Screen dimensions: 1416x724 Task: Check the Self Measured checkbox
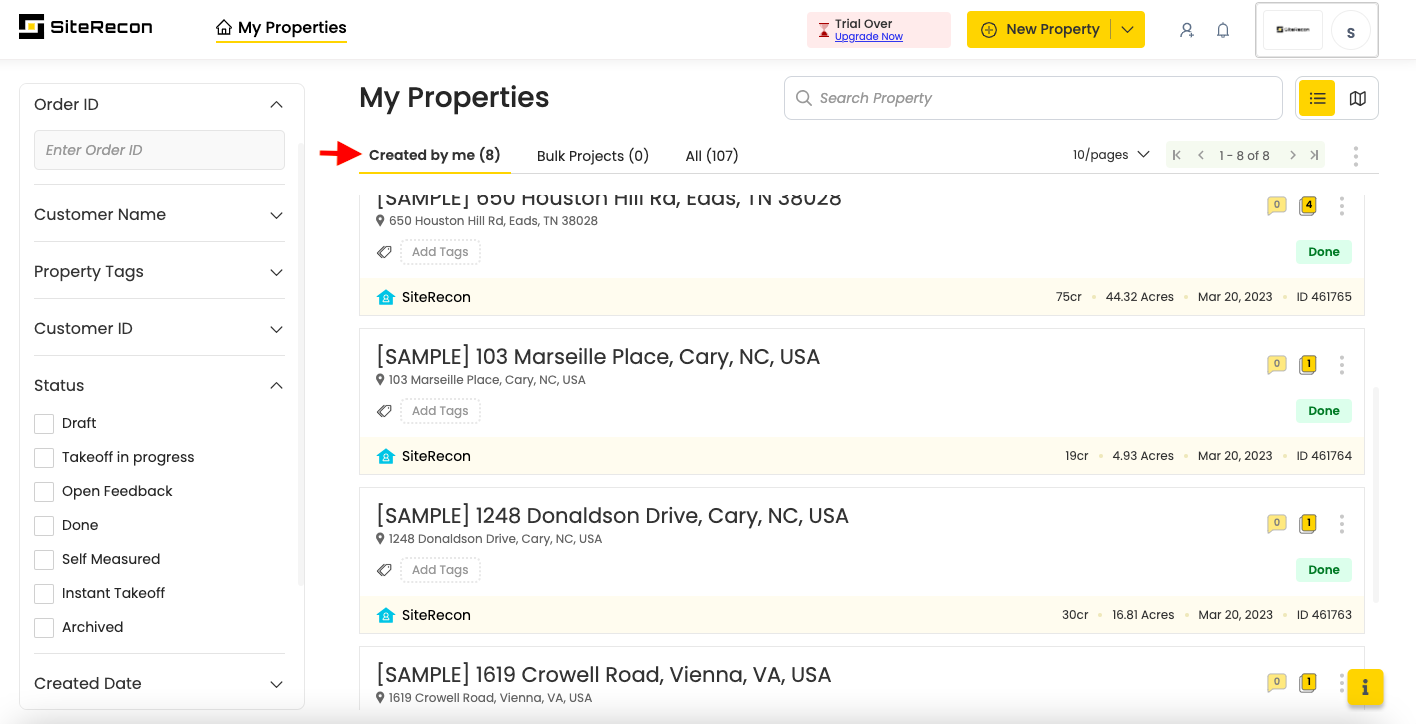click(x=44, y=560)
